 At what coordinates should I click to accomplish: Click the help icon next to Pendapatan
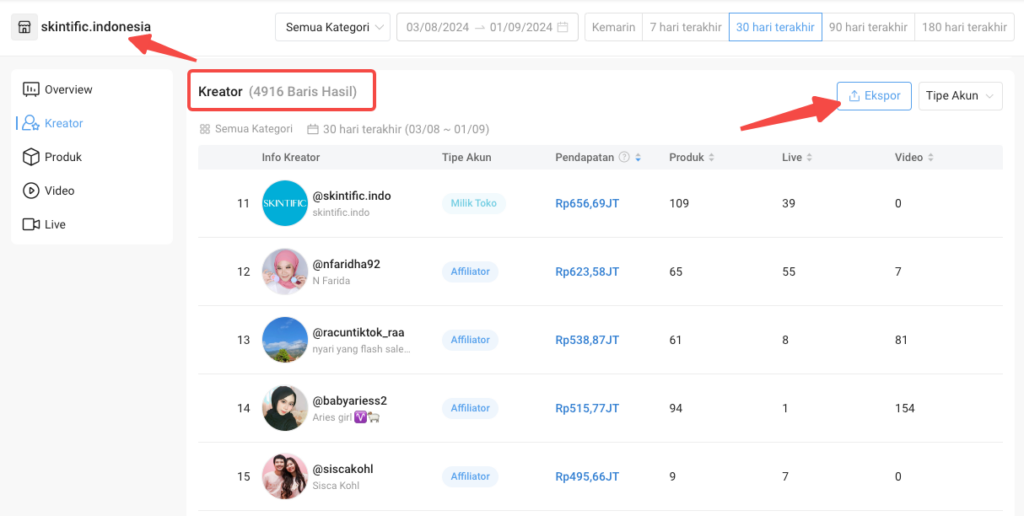(624, 157)
